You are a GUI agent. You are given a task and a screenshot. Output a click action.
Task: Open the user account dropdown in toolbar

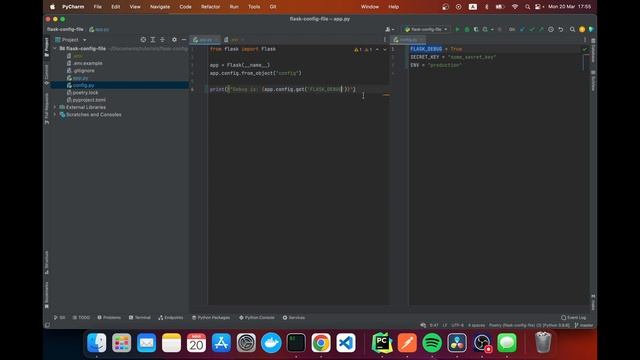(x=389, y=29)
